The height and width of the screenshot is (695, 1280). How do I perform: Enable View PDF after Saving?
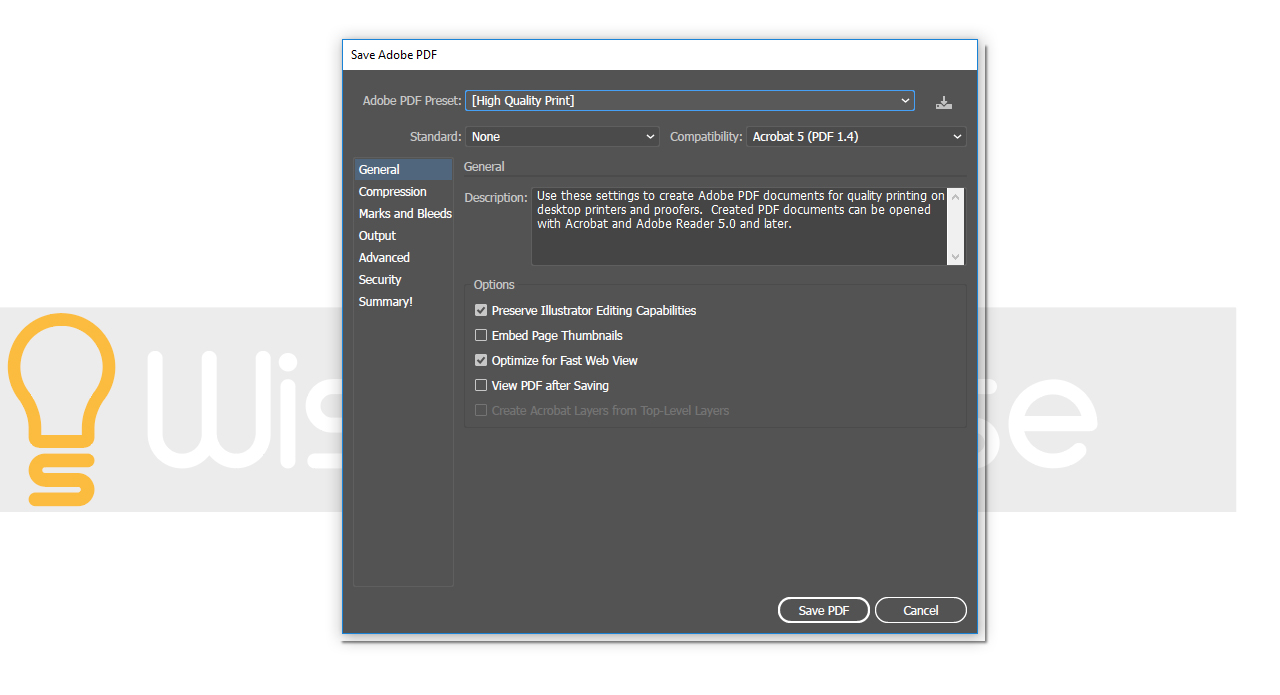(x=481, y=386)
